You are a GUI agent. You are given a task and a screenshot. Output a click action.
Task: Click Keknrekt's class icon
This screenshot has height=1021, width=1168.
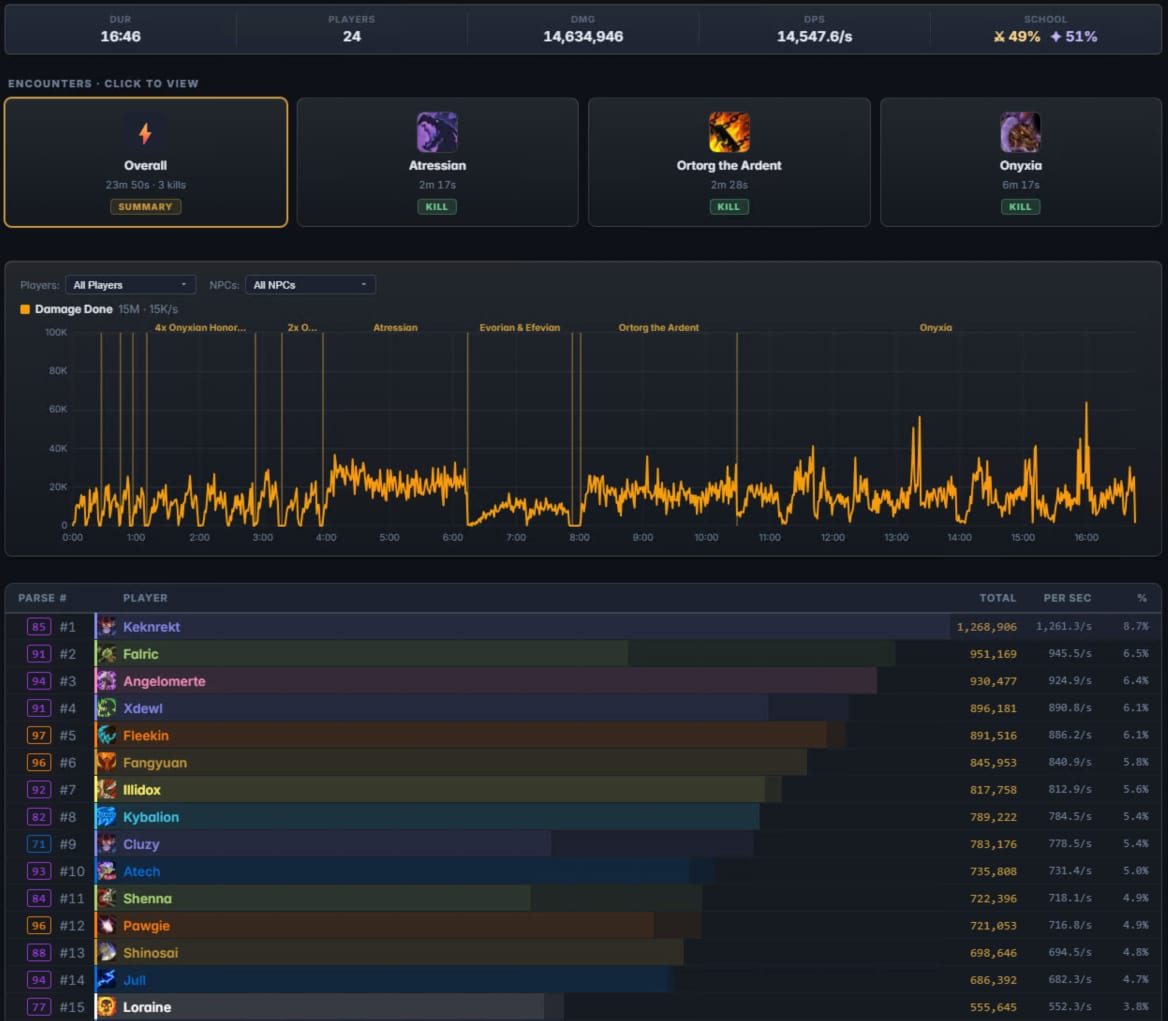107,627
